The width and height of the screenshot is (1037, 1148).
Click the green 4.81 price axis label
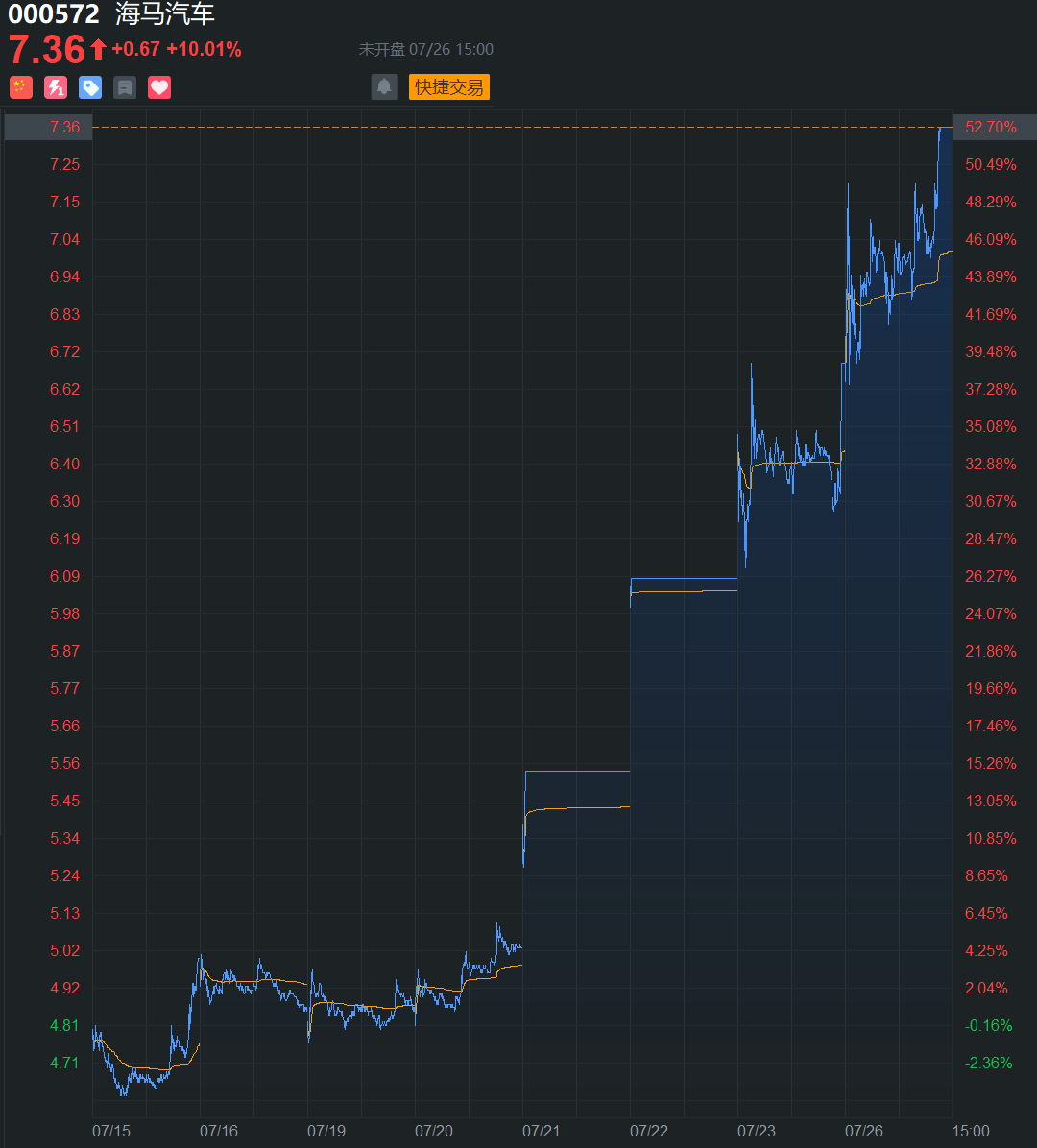[64, 1025]
